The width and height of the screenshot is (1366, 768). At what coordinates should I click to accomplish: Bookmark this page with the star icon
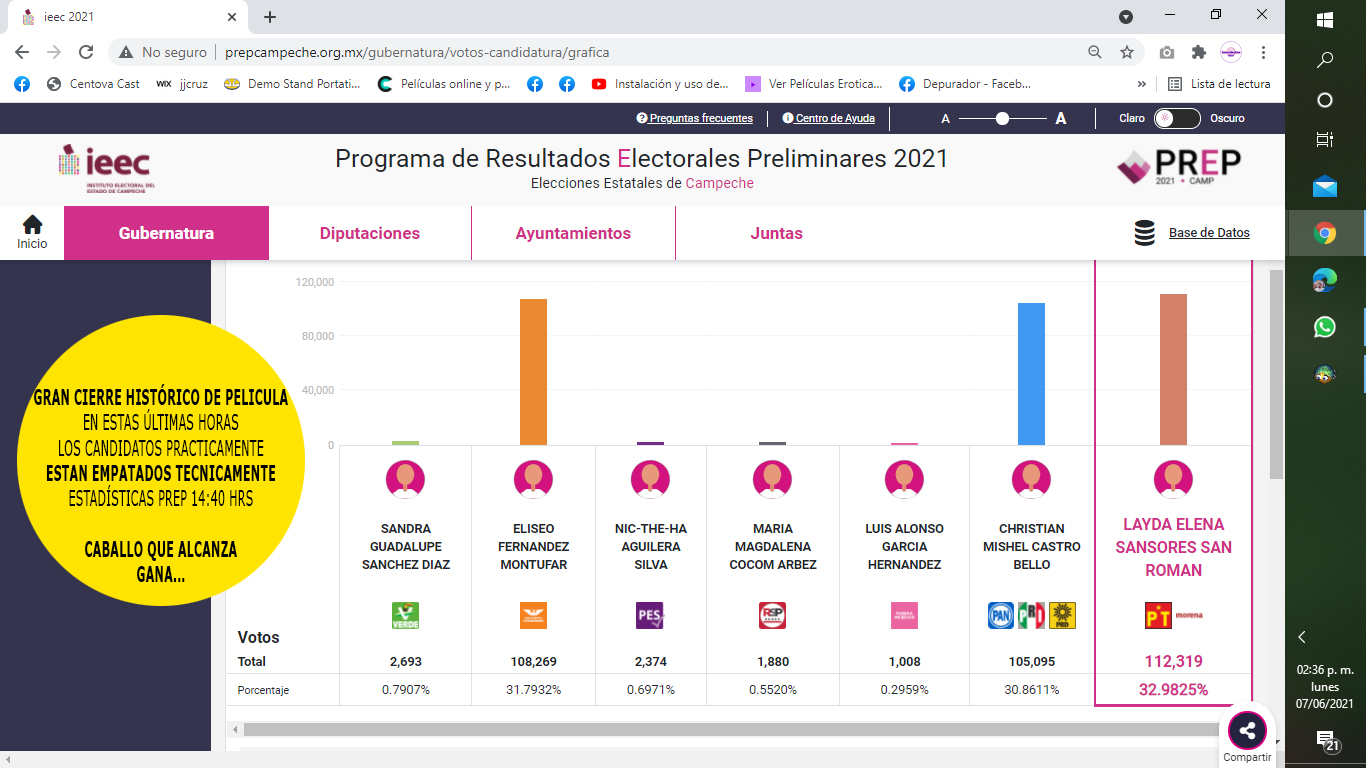coord(1127,52)
